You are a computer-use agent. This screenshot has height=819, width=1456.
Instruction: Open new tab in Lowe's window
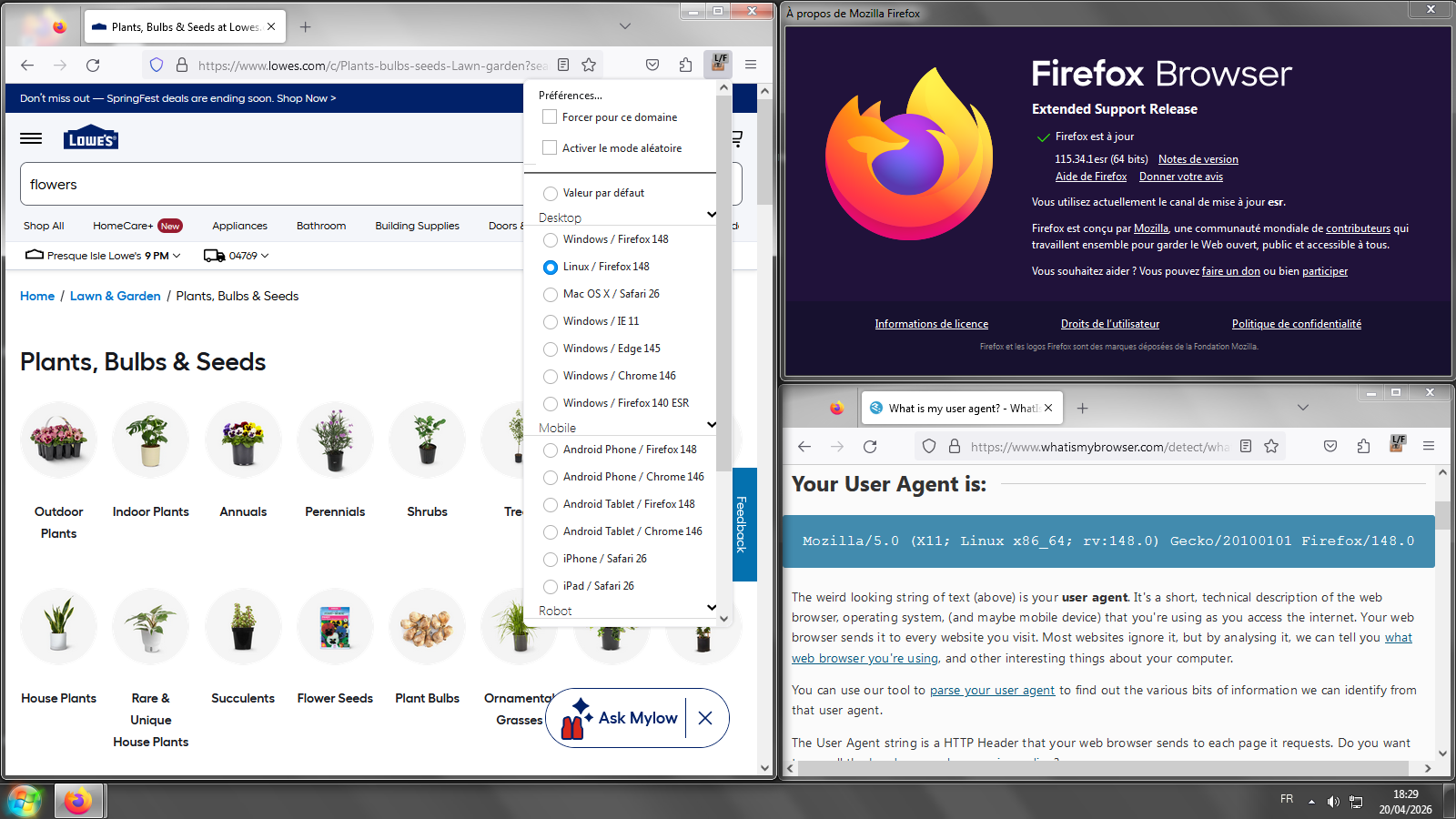306,27
